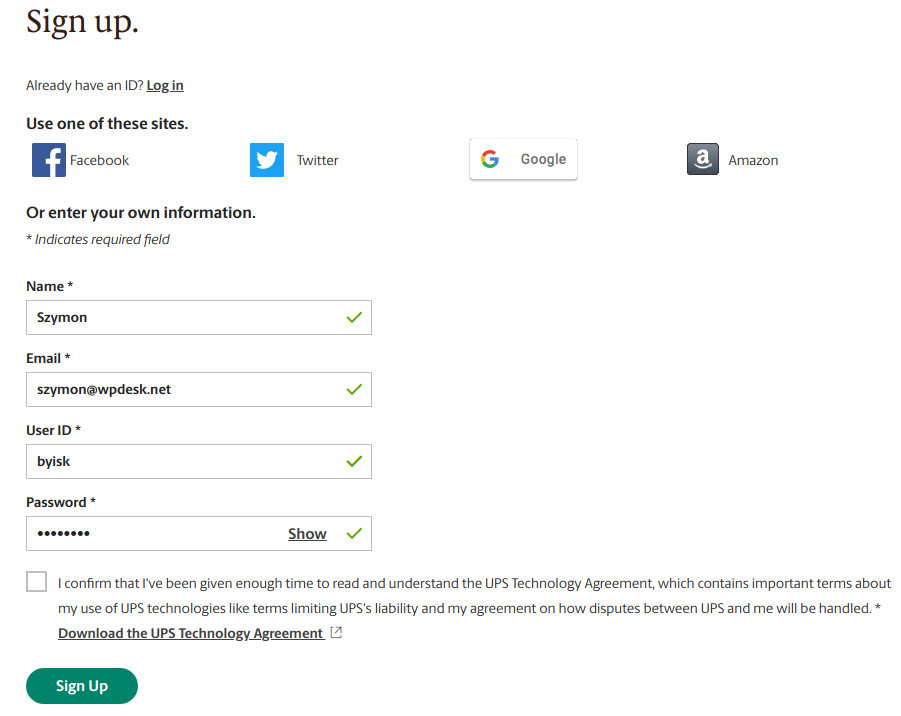Screen dimensions: 901x716
Task: Show the password characters
Action: click(307, 534)
